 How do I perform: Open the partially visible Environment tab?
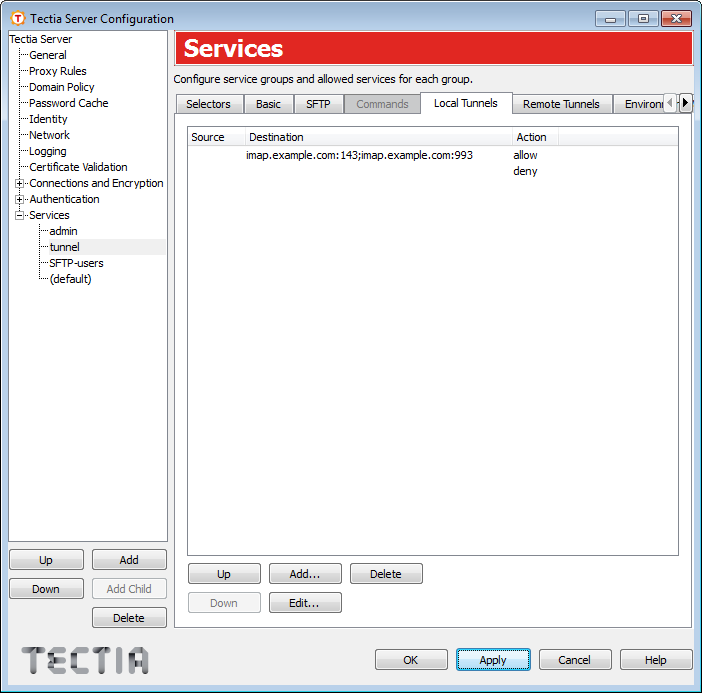[640, 104]
